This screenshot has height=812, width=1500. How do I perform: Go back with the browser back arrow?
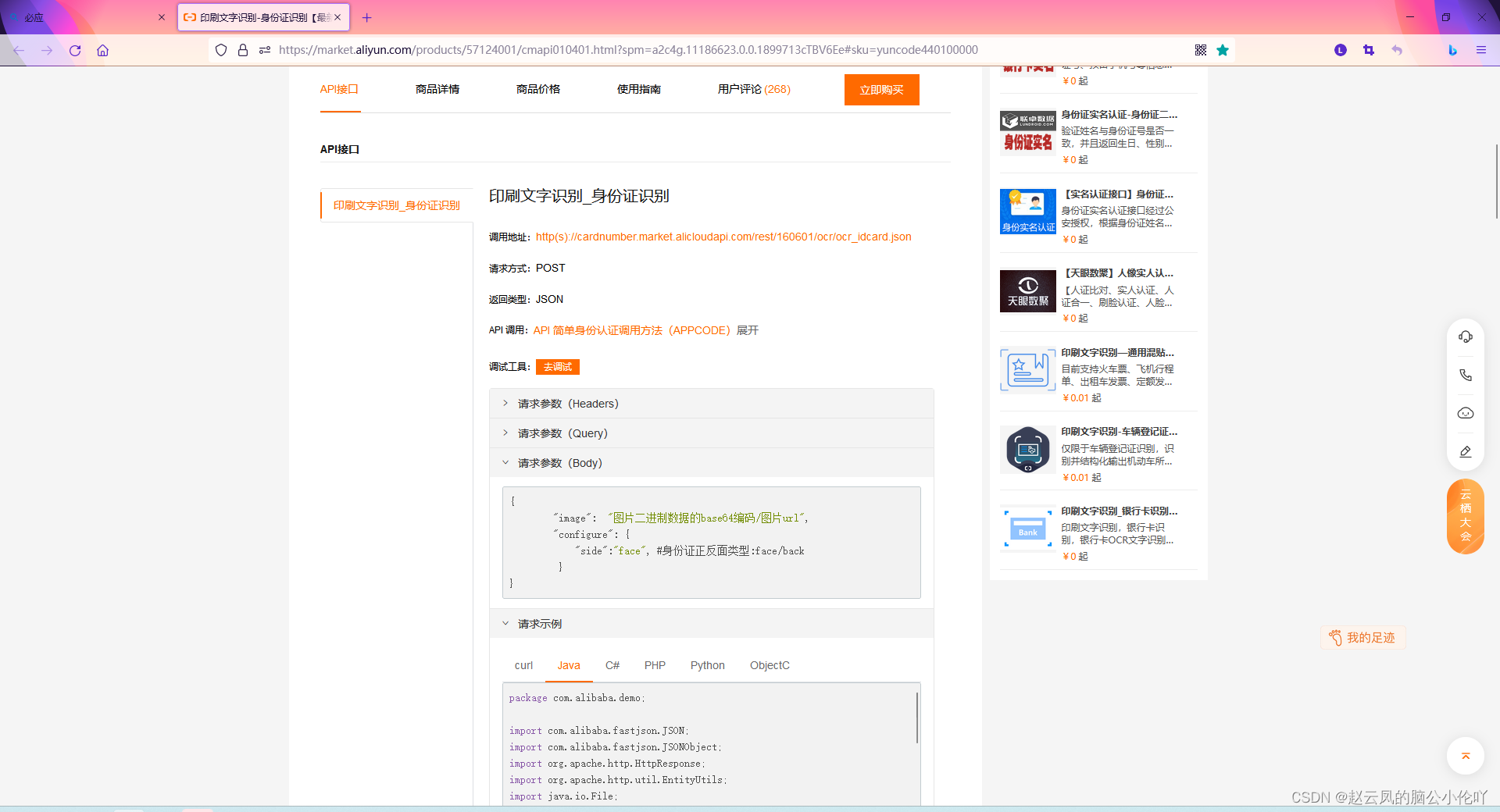(x=19, y=50)
